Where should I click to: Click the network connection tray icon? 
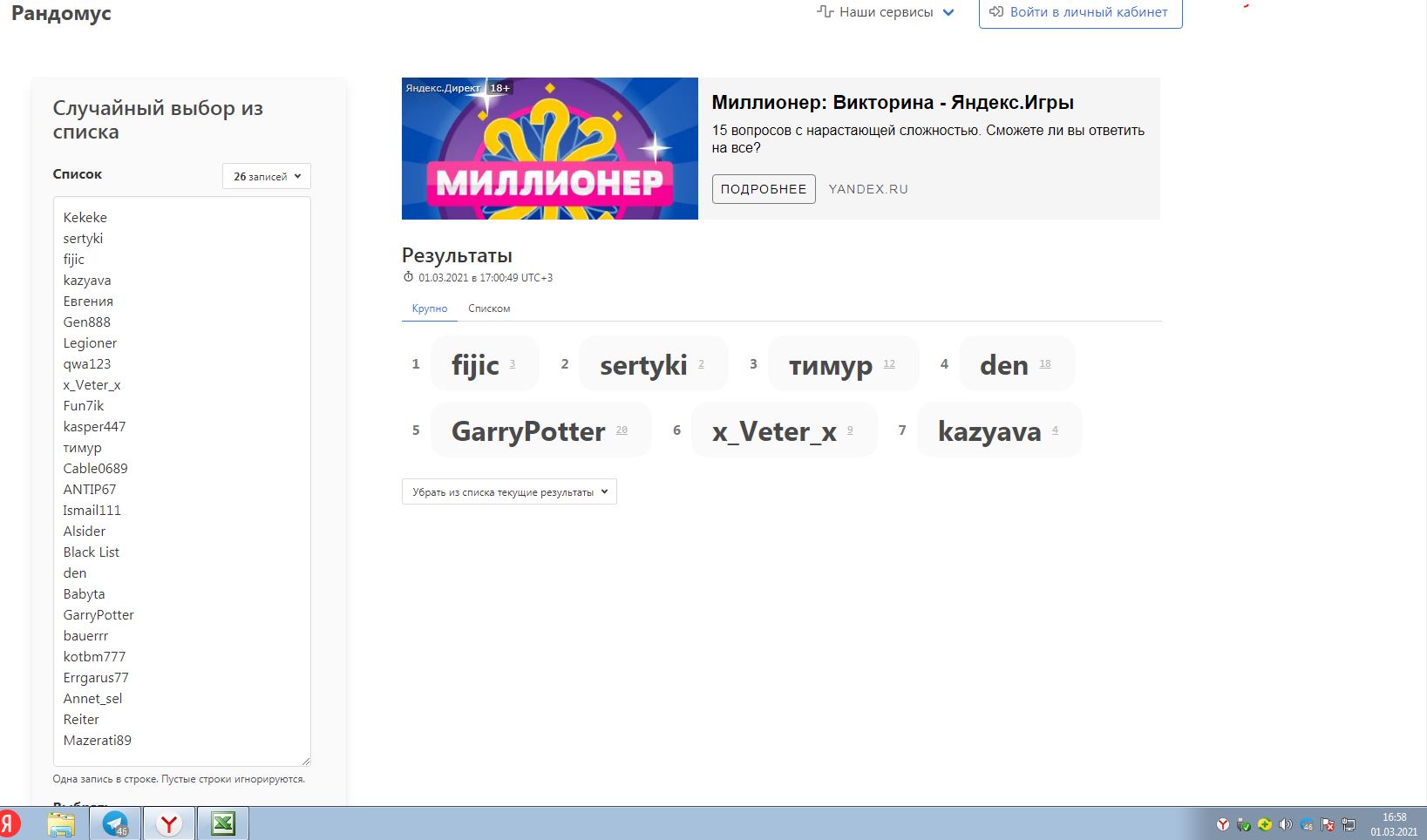pos(1349,824)
